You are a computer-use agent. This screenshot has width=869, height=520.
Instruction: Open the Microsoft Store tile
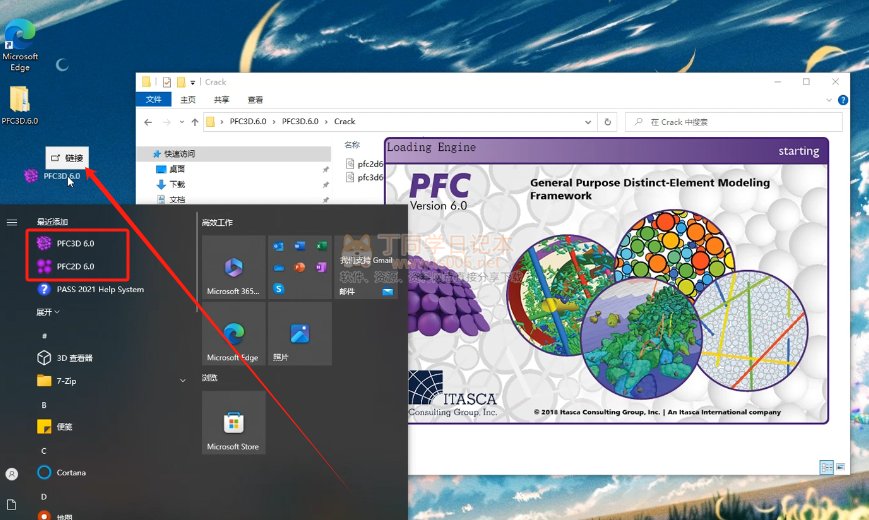(x=233, y=422)
